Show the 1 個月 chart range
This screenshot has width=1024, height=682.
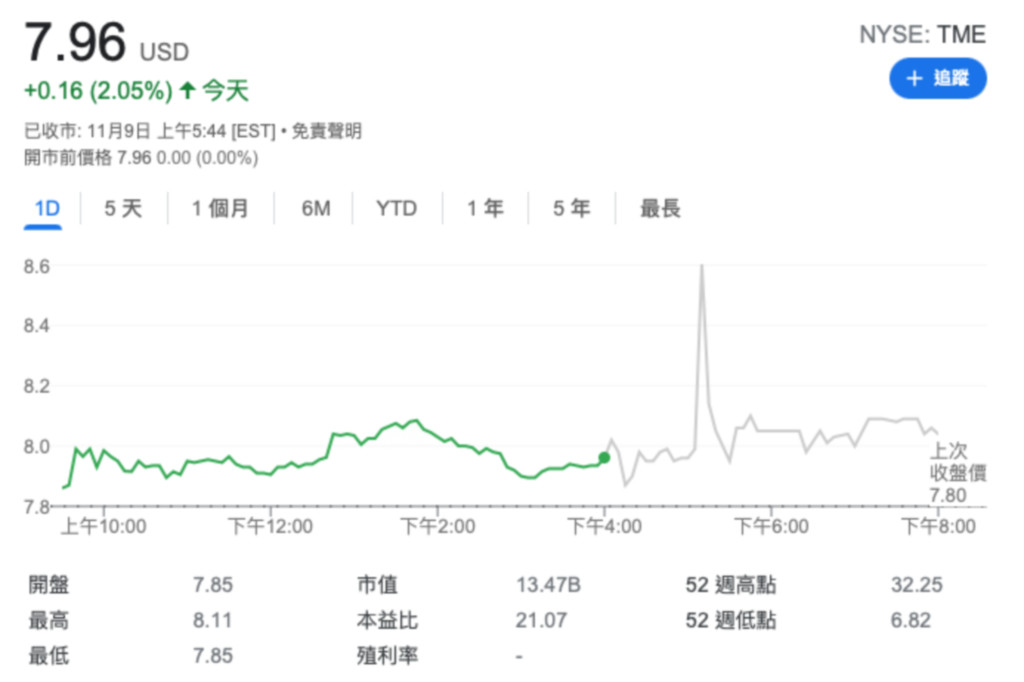[x=220, y=208]
